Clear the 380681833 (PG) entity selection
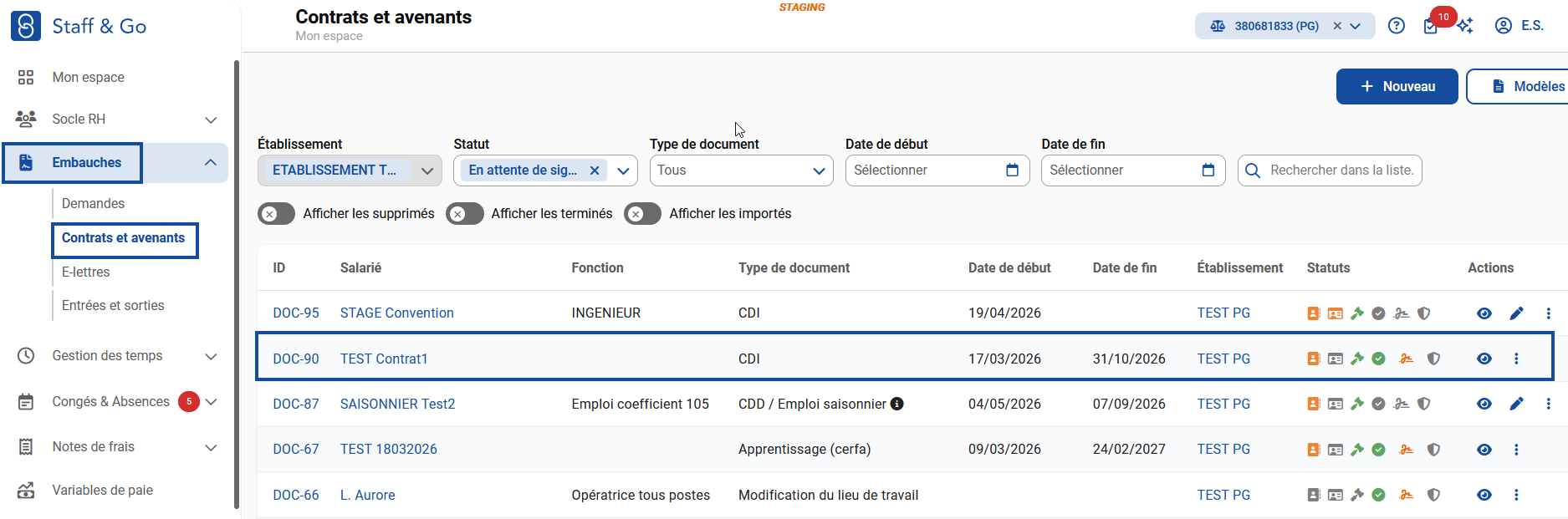The height and width of the screenshot is (519, 1568). 1337,26
